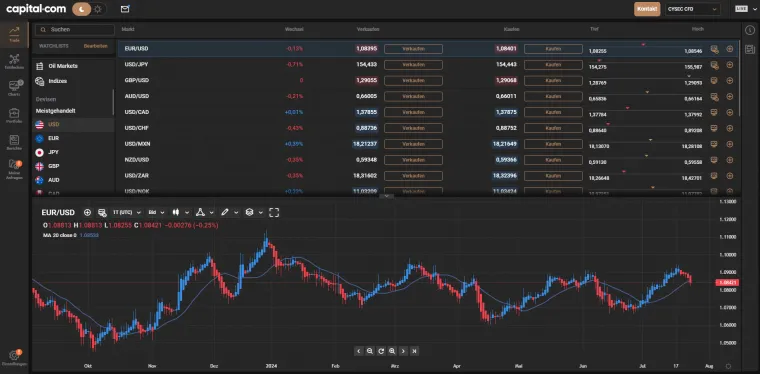The width and height of the screenshot is (760, 374).
Task: Open the CYSEC CFD account dropdown
Action: click(x=693, y=9)
